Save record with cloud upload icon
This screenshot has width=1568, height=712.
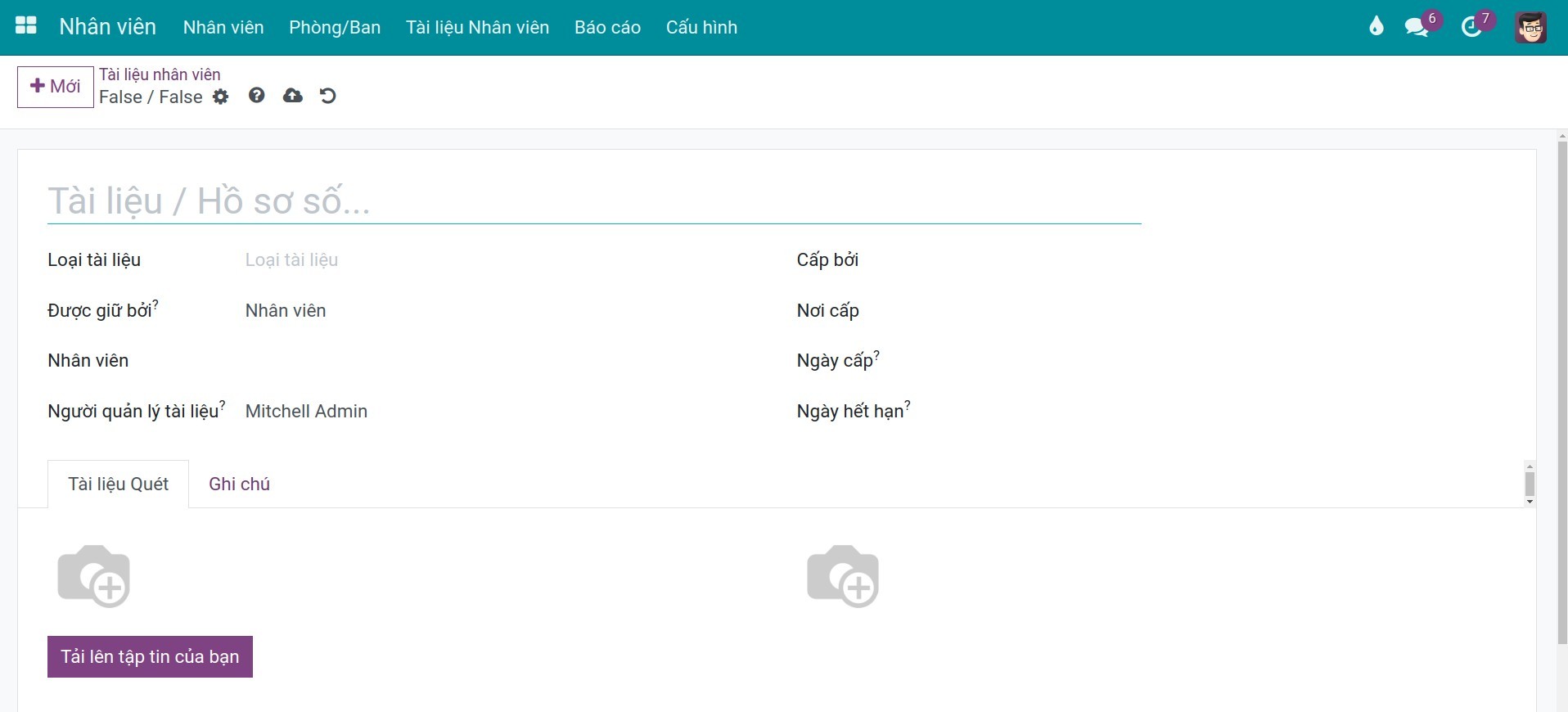[x=293, y=96]
